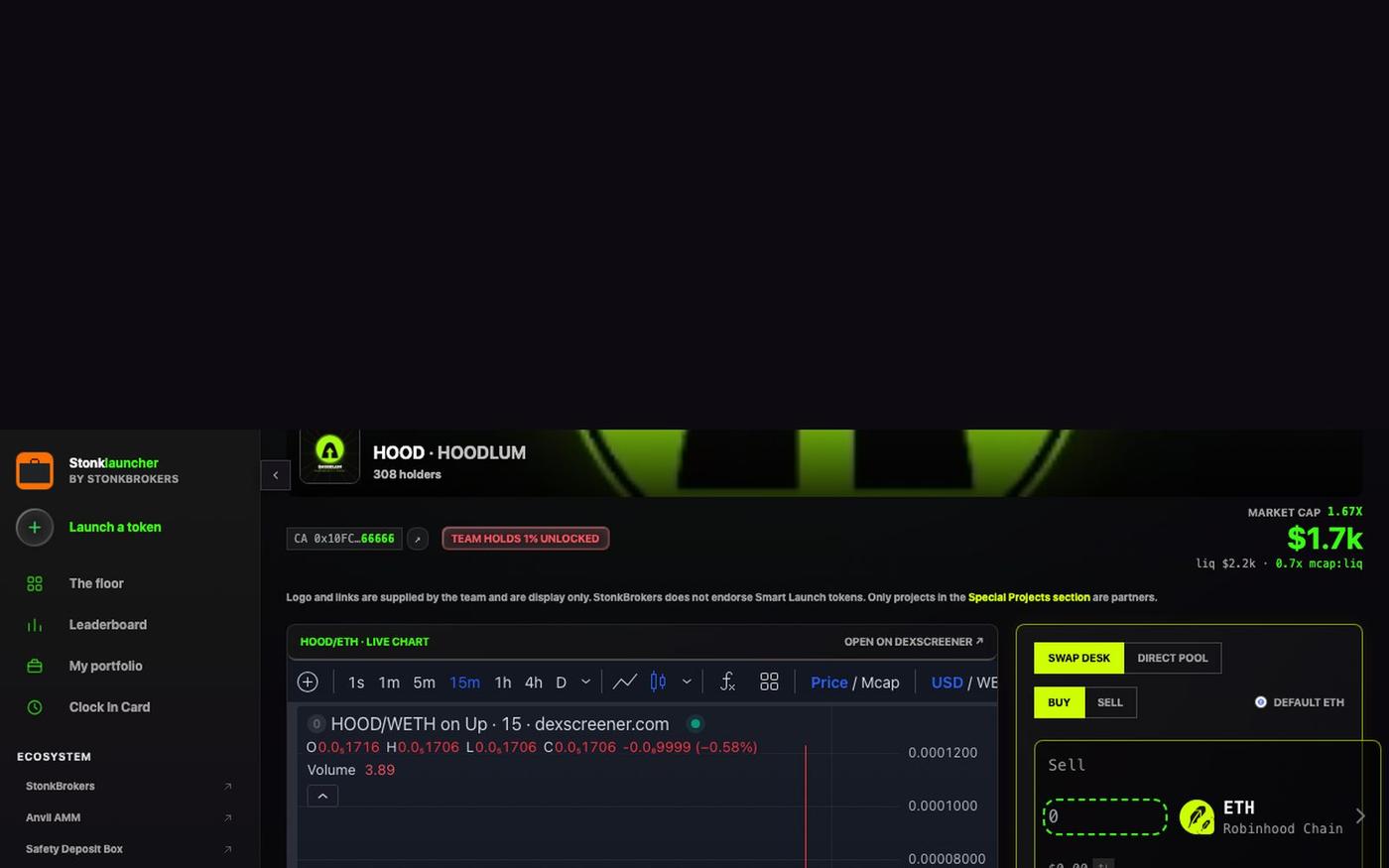Image resolution: width=1389 pixels, height=868 pixels.
Task: Click the Team Holds 1% Unlocked badge
Action: pyautogui.click(x=526, y=539)
